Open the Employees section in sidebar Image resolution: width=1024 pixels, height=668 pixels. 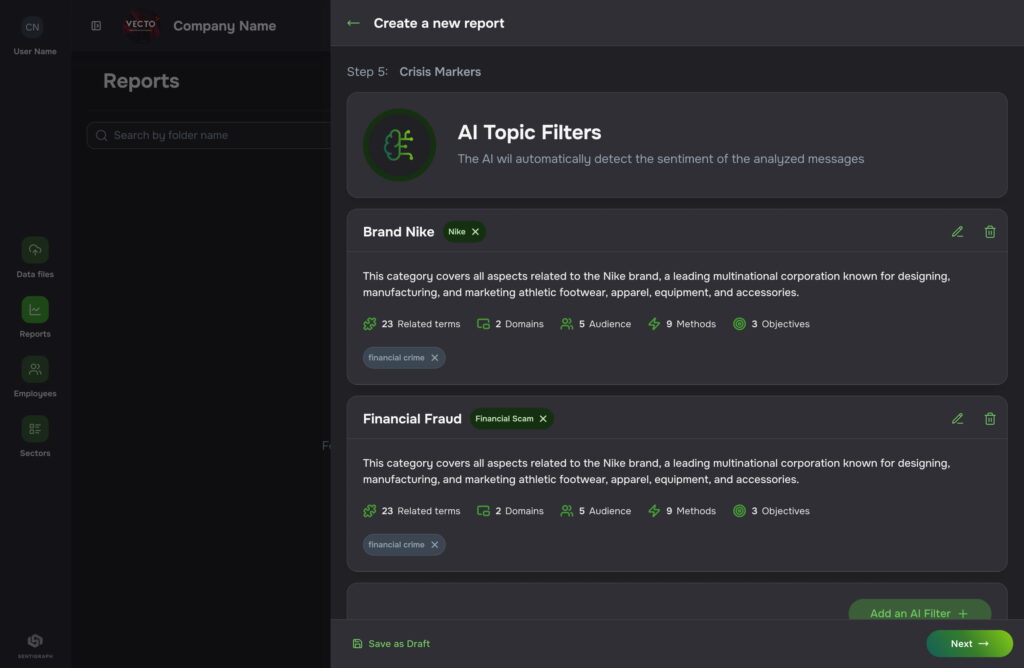[35, 370]
